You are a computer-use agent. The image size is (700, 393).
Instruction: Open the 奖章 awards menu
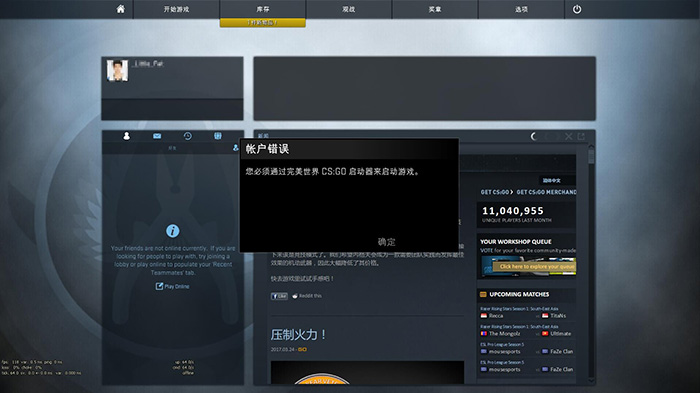pyautogui.click(x=435, y=9)
